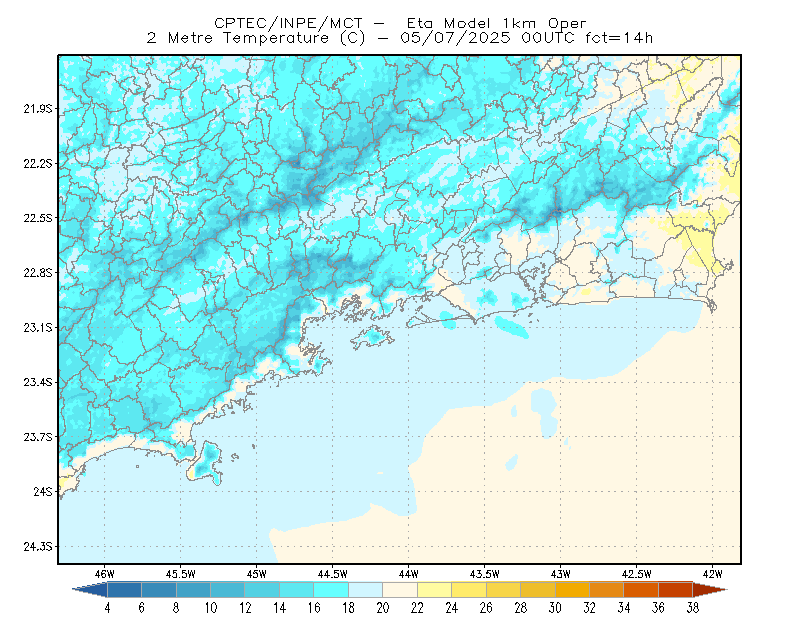Click the orange 32-34 legend swatch
Screen dimensions: 800x618
[606, 589]
